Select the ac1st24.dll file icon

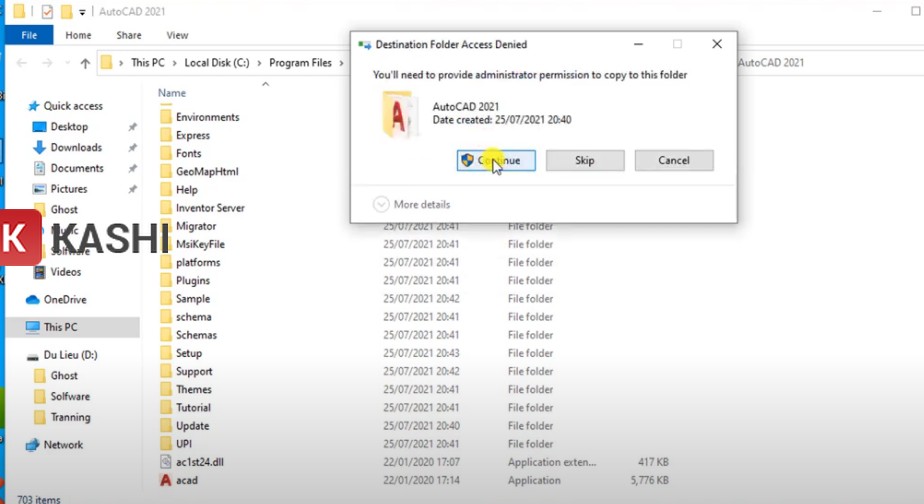166,462
